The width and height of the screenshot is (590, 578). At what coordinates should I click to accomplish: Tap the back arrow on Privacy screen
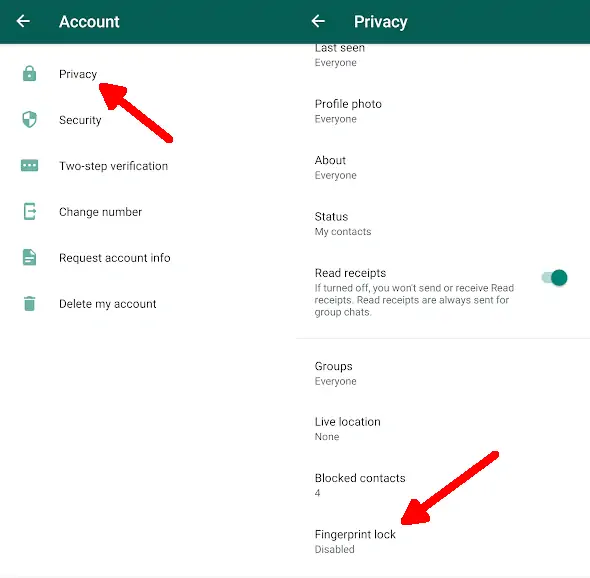pos(318,21)
